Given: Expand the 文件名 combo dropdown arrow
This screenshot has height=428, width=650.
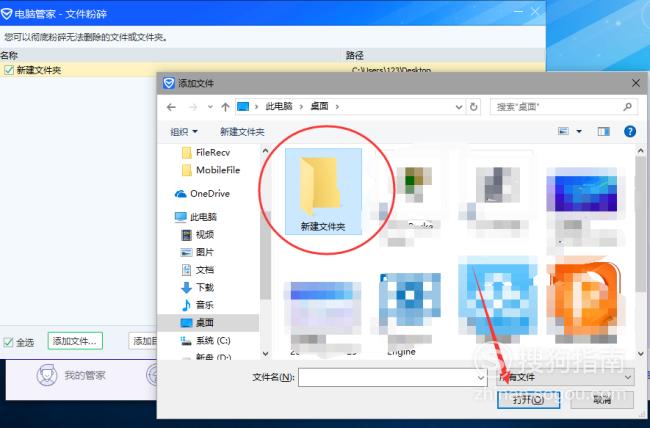Looking at the screenshot, I should 480,377.
